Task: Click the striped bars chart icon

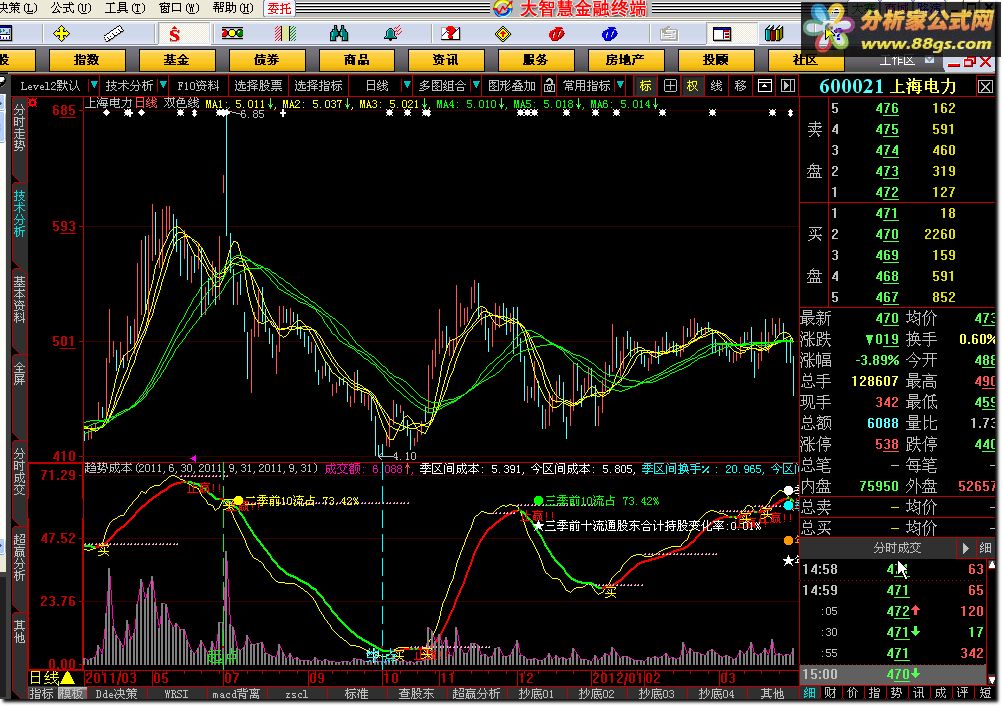Action: click(285, 33)
